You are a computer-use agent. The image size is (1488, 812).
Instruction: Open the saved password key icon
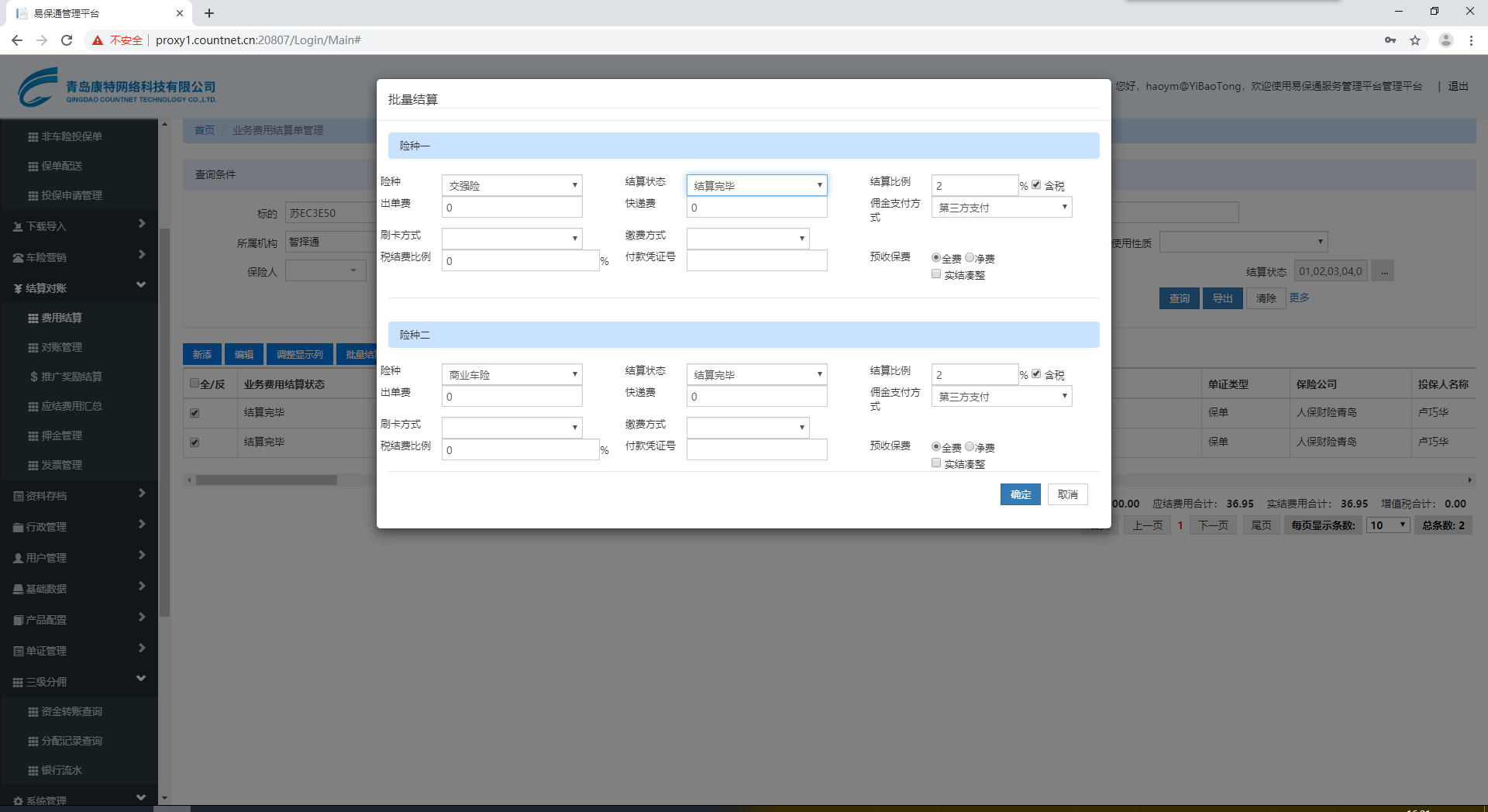[1390, 40]
